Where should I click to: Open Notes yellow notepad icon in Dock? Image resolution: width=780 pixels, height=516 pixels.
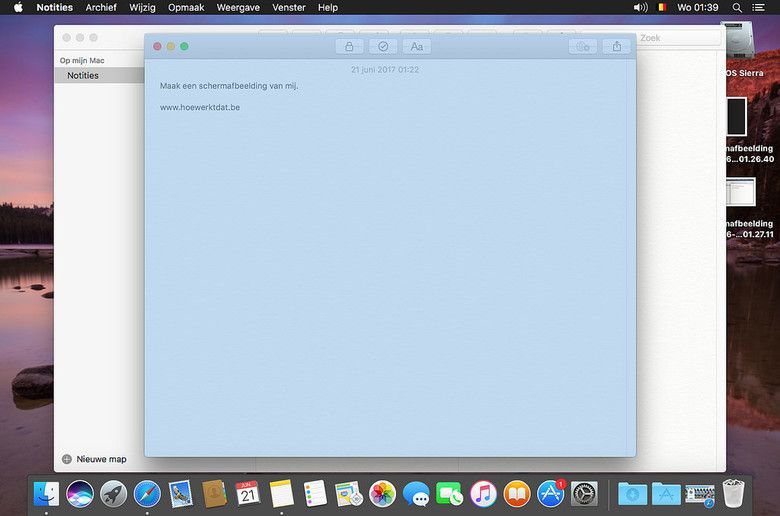(x=282, y=494)
